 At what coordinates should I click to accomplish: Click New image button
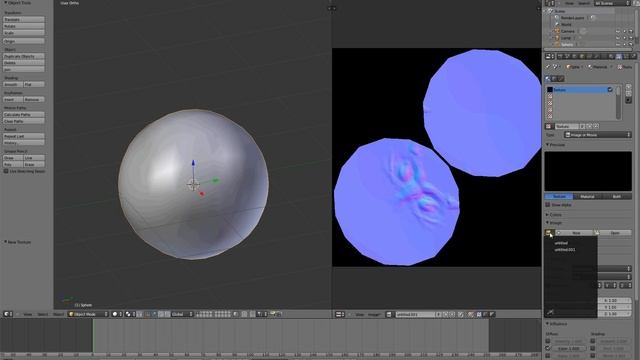(574, 233)
